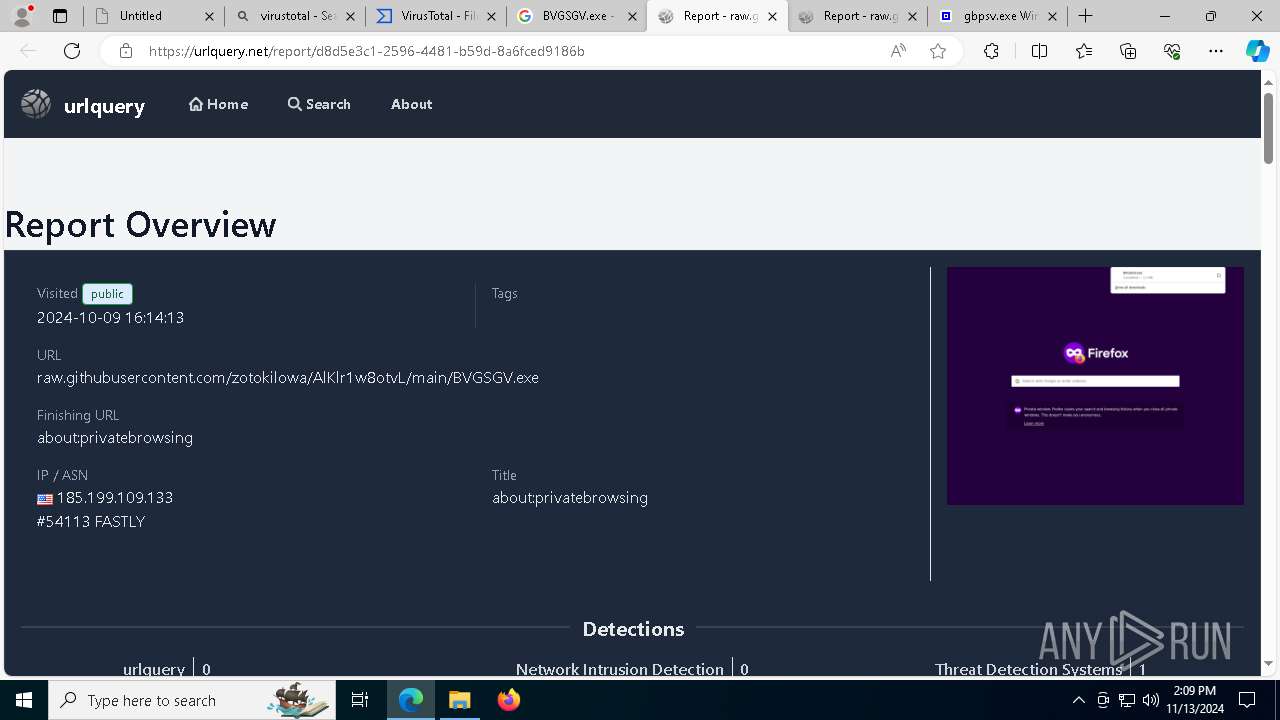This screenshot has height=720, width=1280.
Task: Open the Firefox page screenshot thumbnail
Action: [1095, 386]
